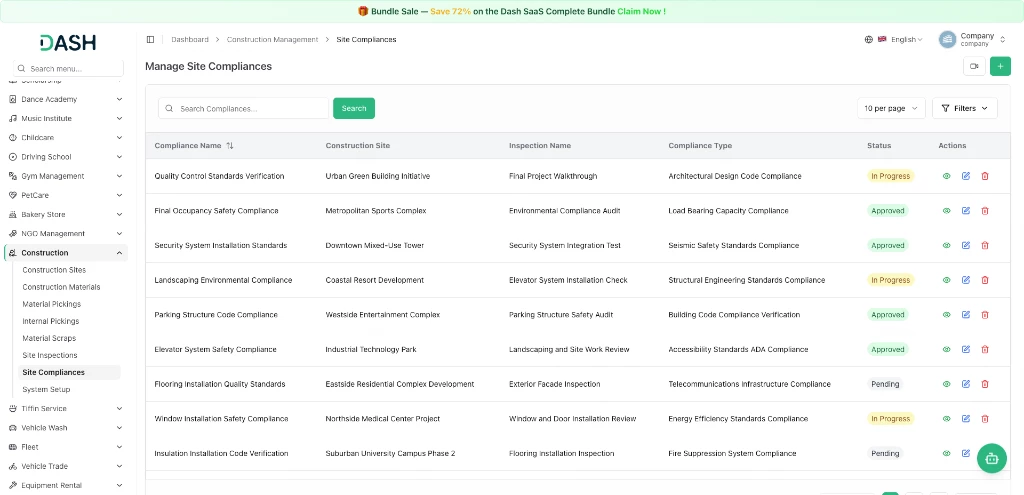The image size is (1024, 495).
Task: Sort by Compliance Name column arrows
Action: [x=229, y=146]
